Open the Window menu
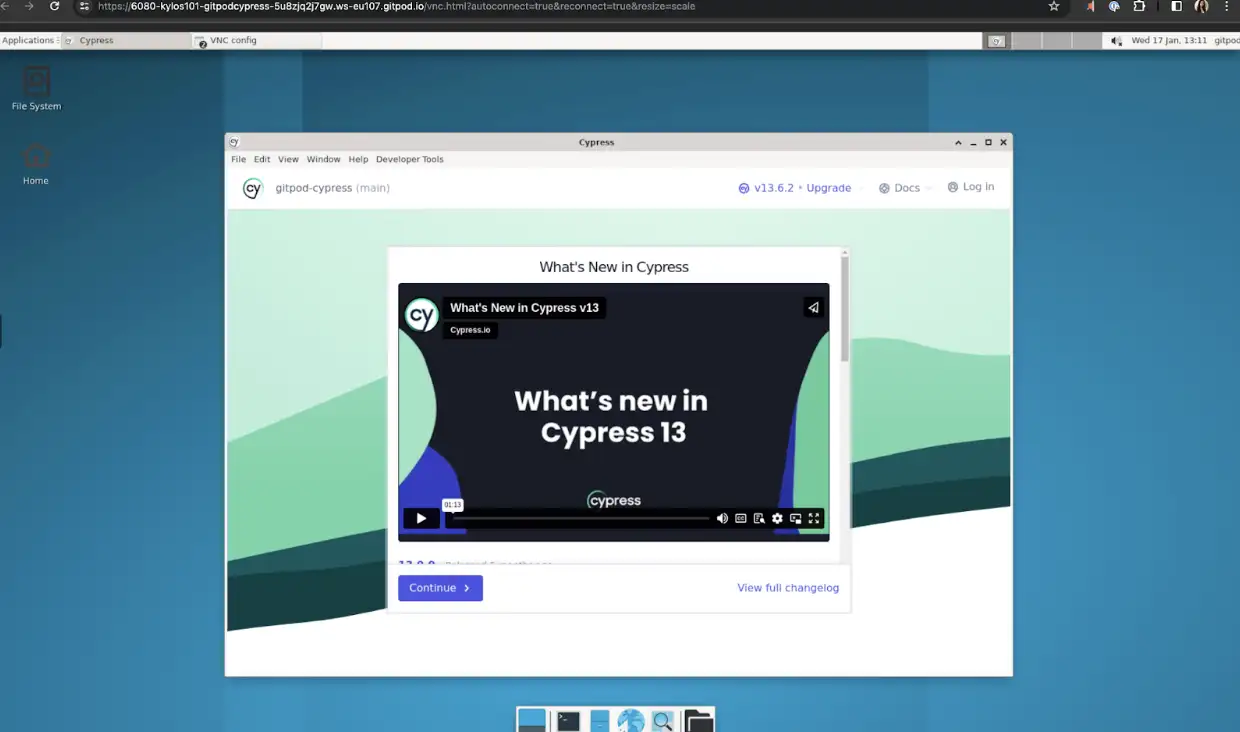The width and height of the screenshot is (1240, 732). pos(323,159)
